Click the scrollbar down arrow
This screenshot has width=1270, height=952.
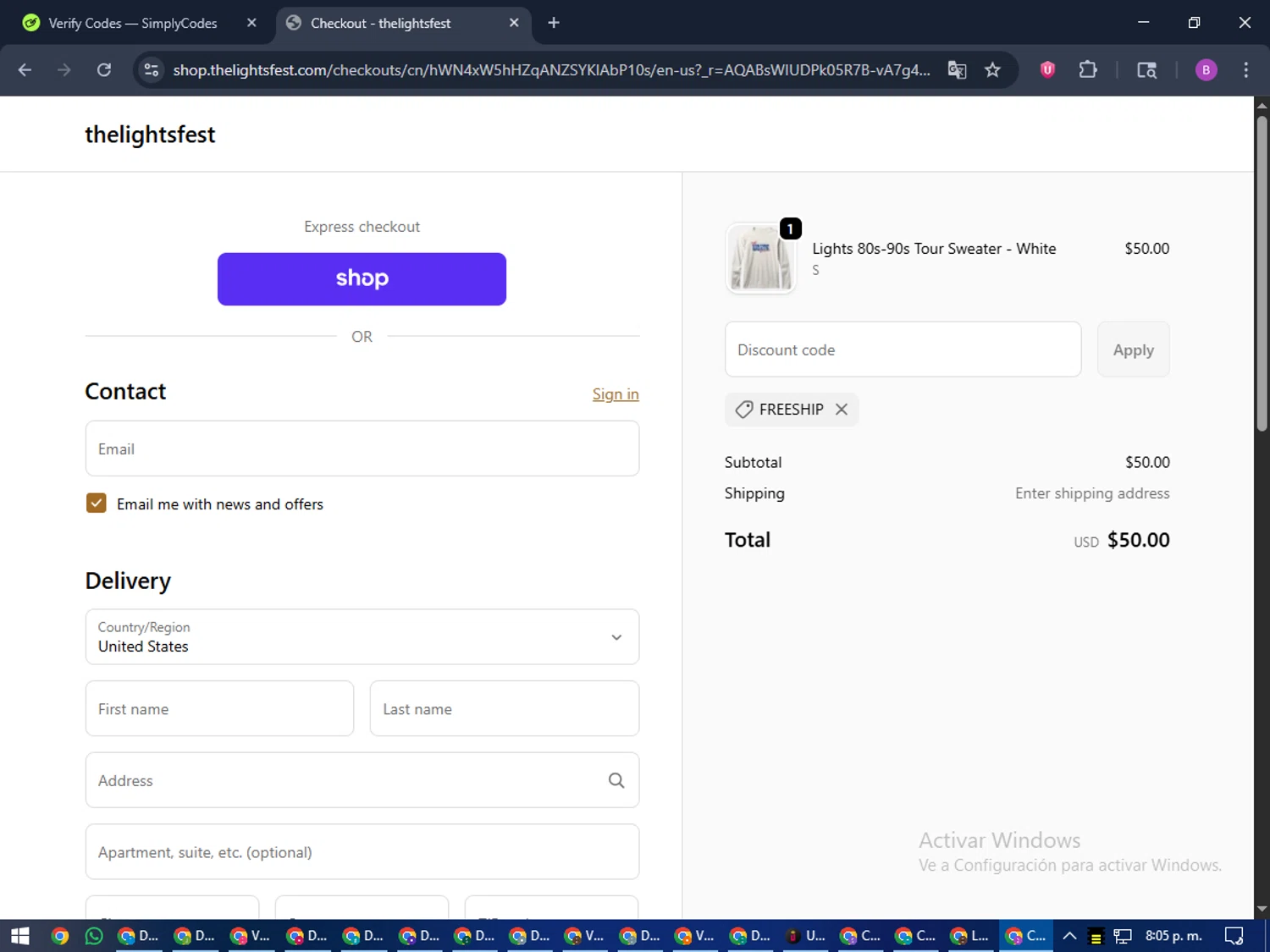click(x=1262, y=910)
